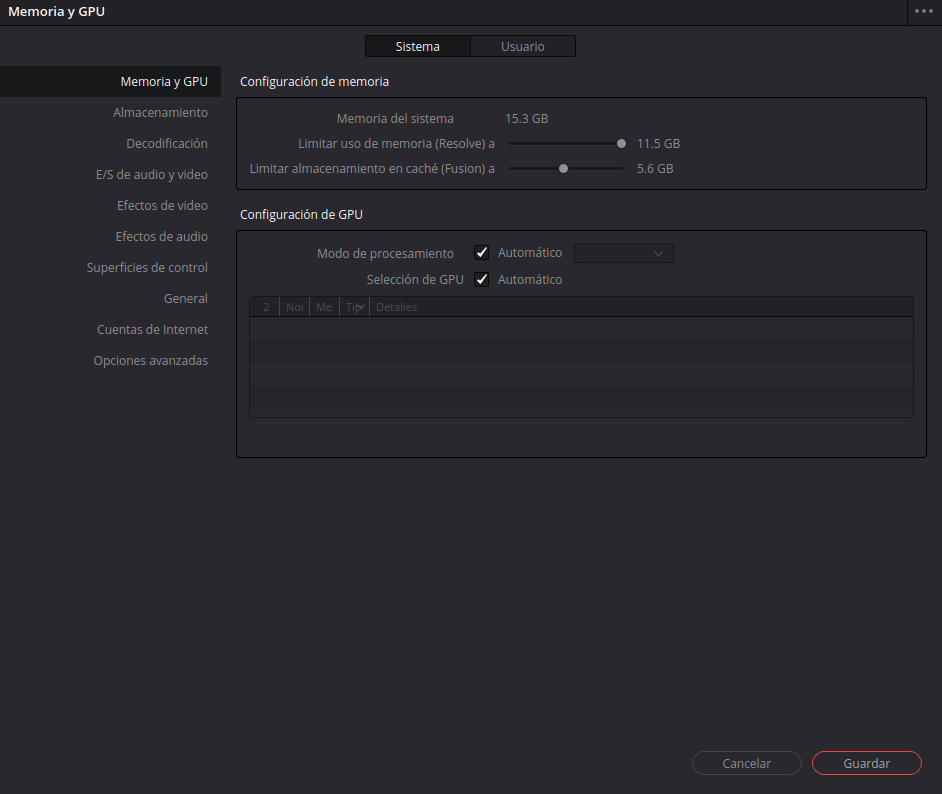Click the Configuración de GPU heading

point(302,214)
